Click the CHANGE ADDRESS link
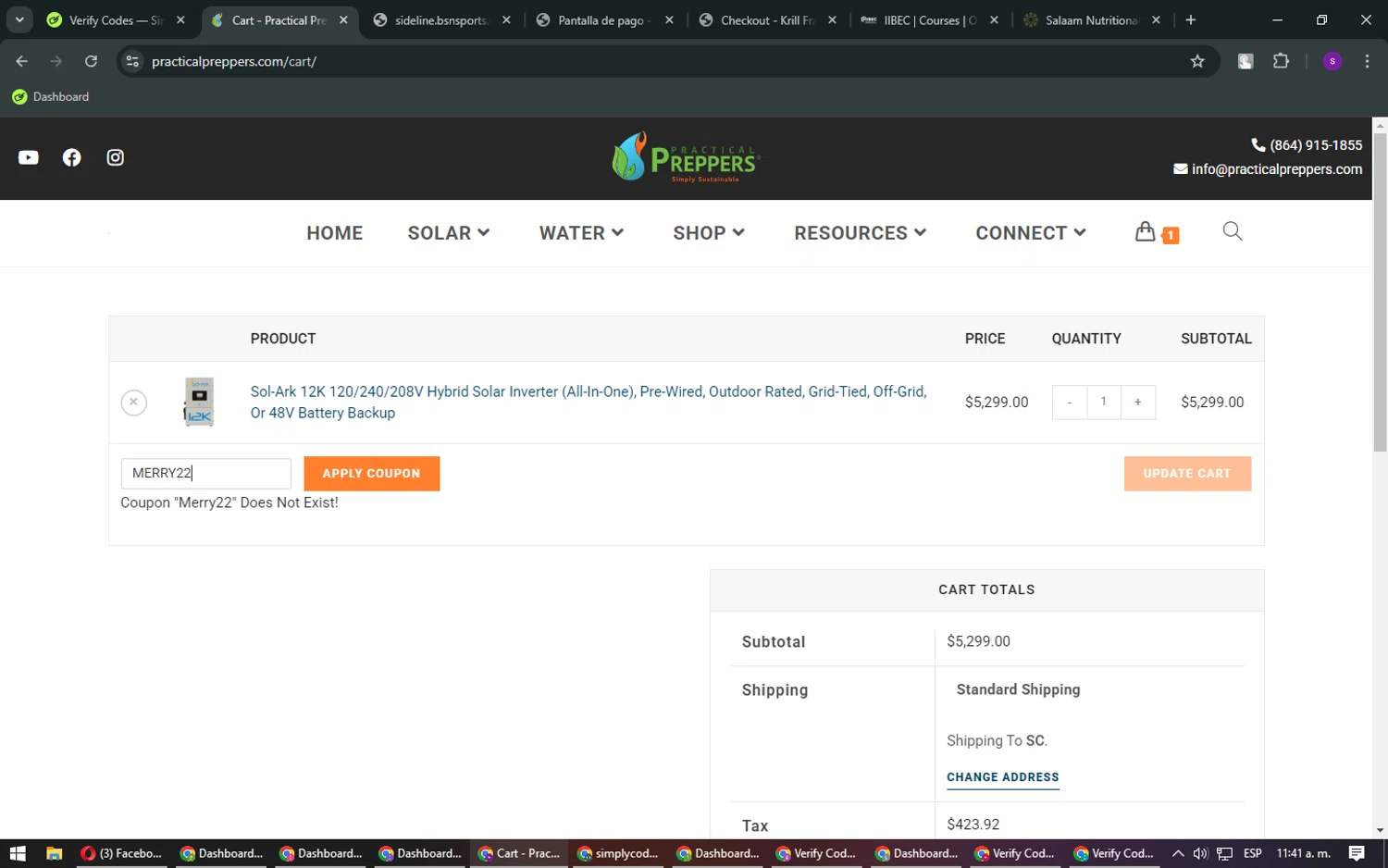Image resolution: width=1388 pixels, height=868 pixels. (x=1003, y=777)
